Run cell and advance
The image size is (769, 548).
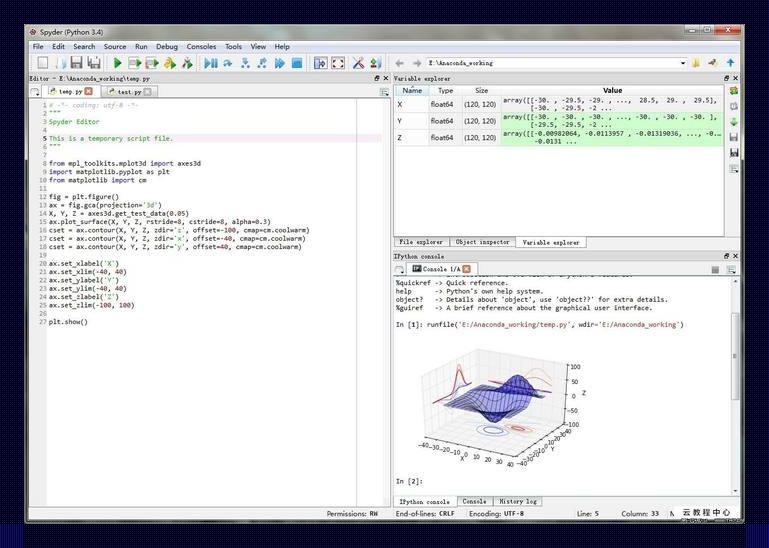152,63
